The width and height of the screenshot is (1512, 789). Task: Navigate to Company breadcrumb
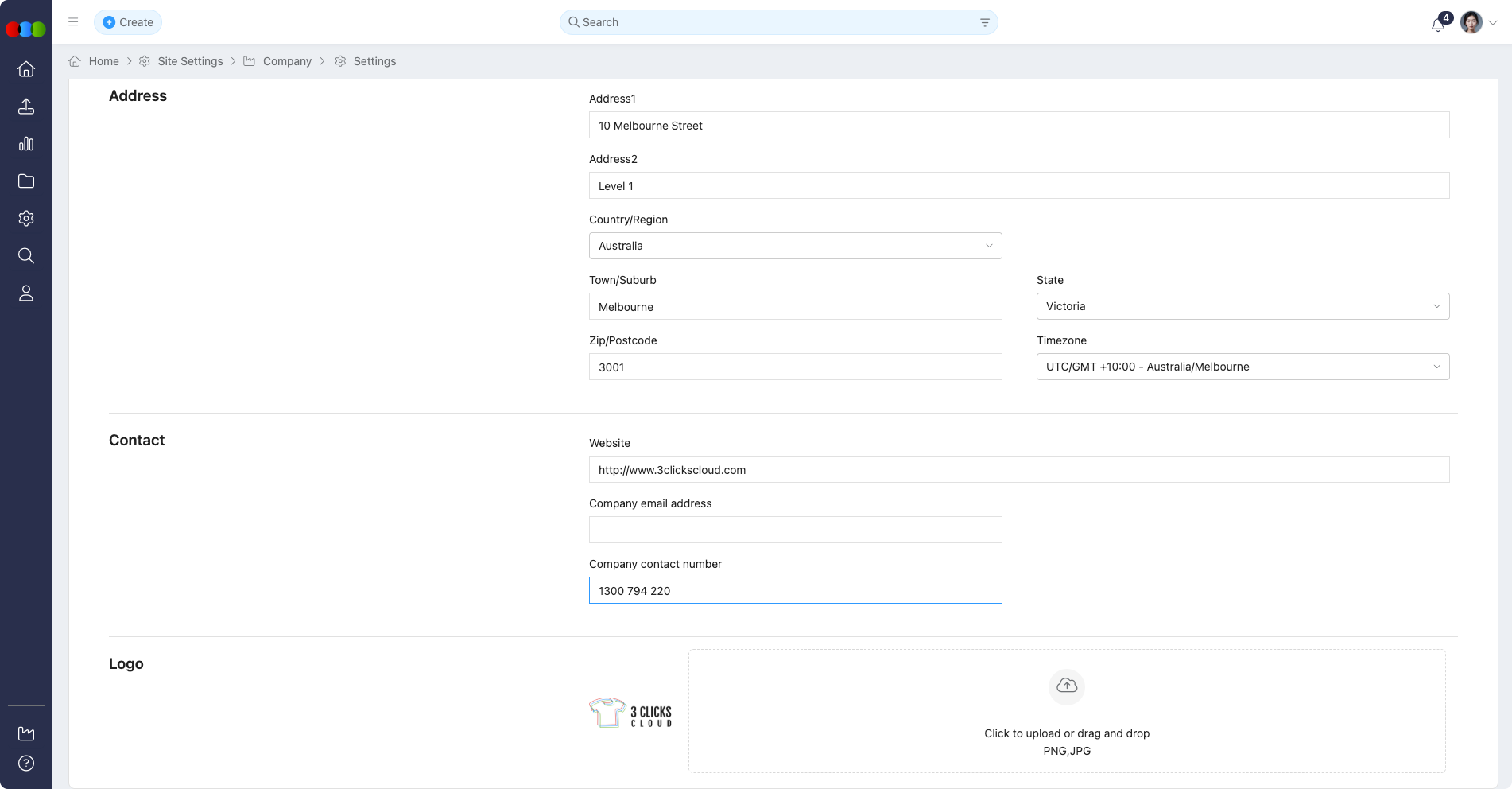(x=287, y=61)
